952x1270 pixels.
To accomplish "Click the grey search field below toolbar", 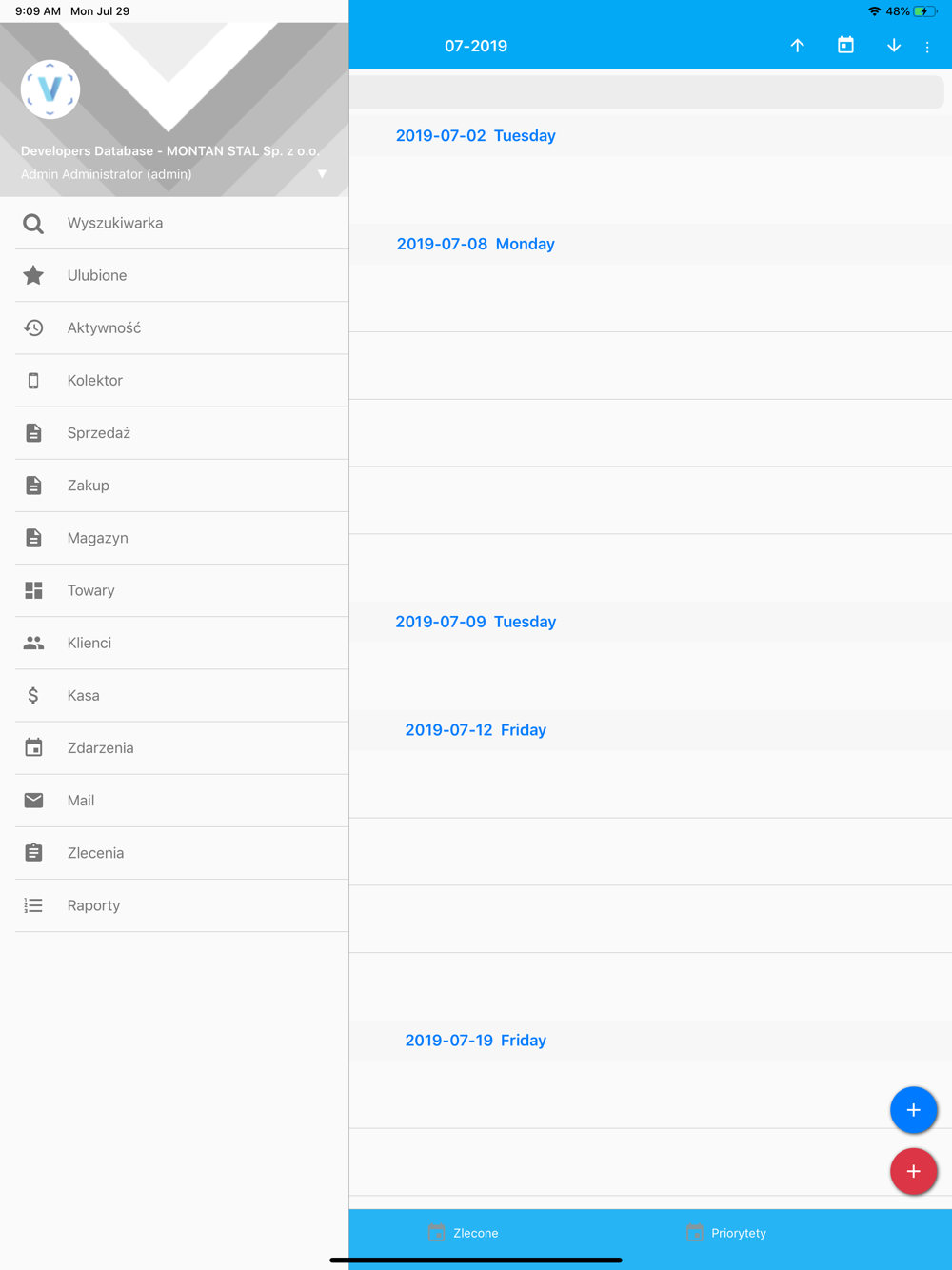I will pos(647,92).
